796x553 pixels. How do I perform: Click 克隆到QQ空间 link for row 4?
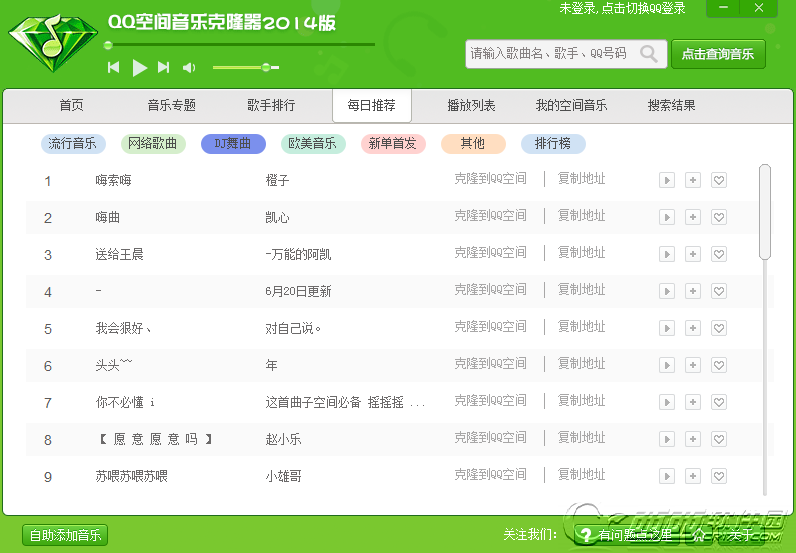point(490,290)
